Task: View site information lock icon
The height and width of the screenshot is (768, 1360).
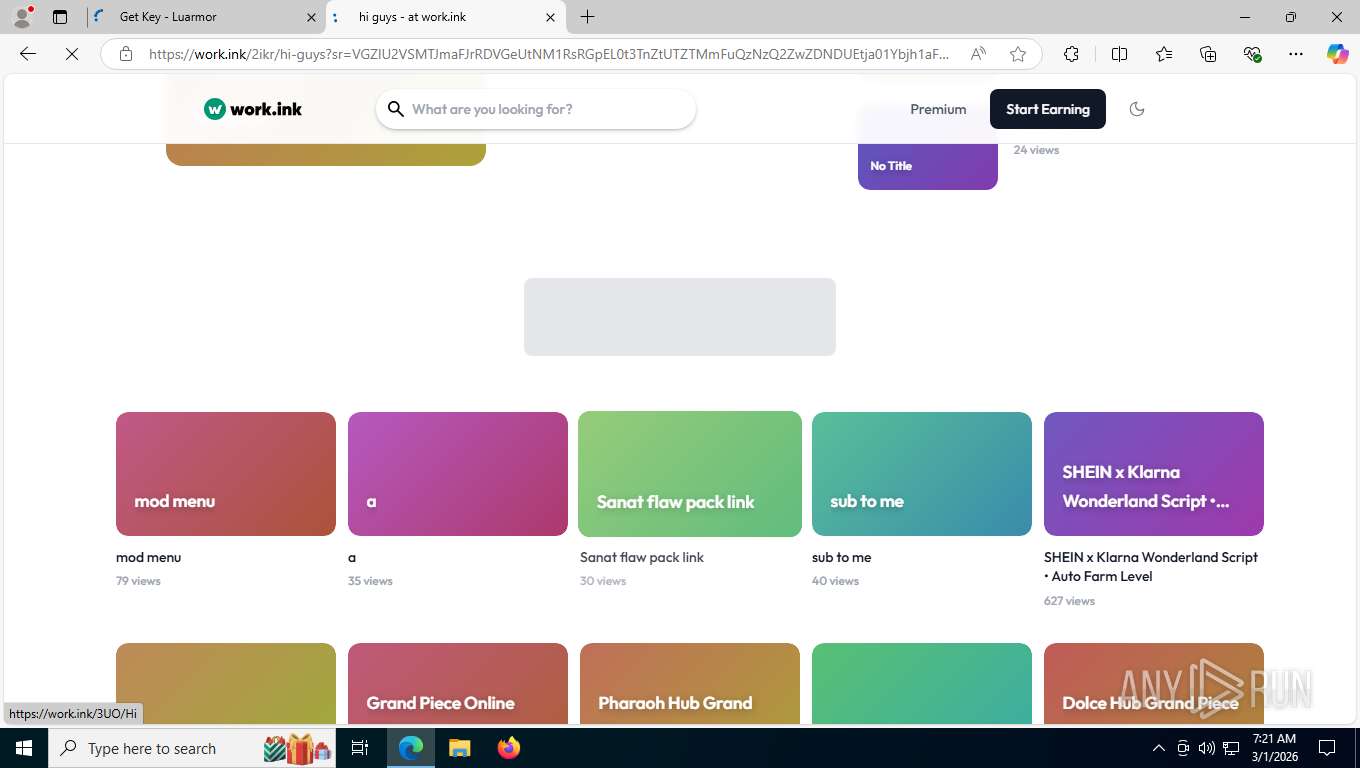Action: click(126, 54)
